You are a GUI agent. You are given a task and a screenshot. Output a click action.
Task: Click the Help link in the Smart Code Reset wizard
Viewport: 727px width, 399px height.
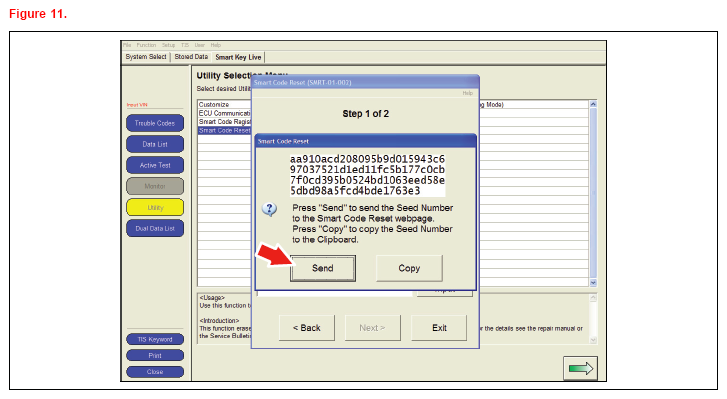tap(467, 93)
